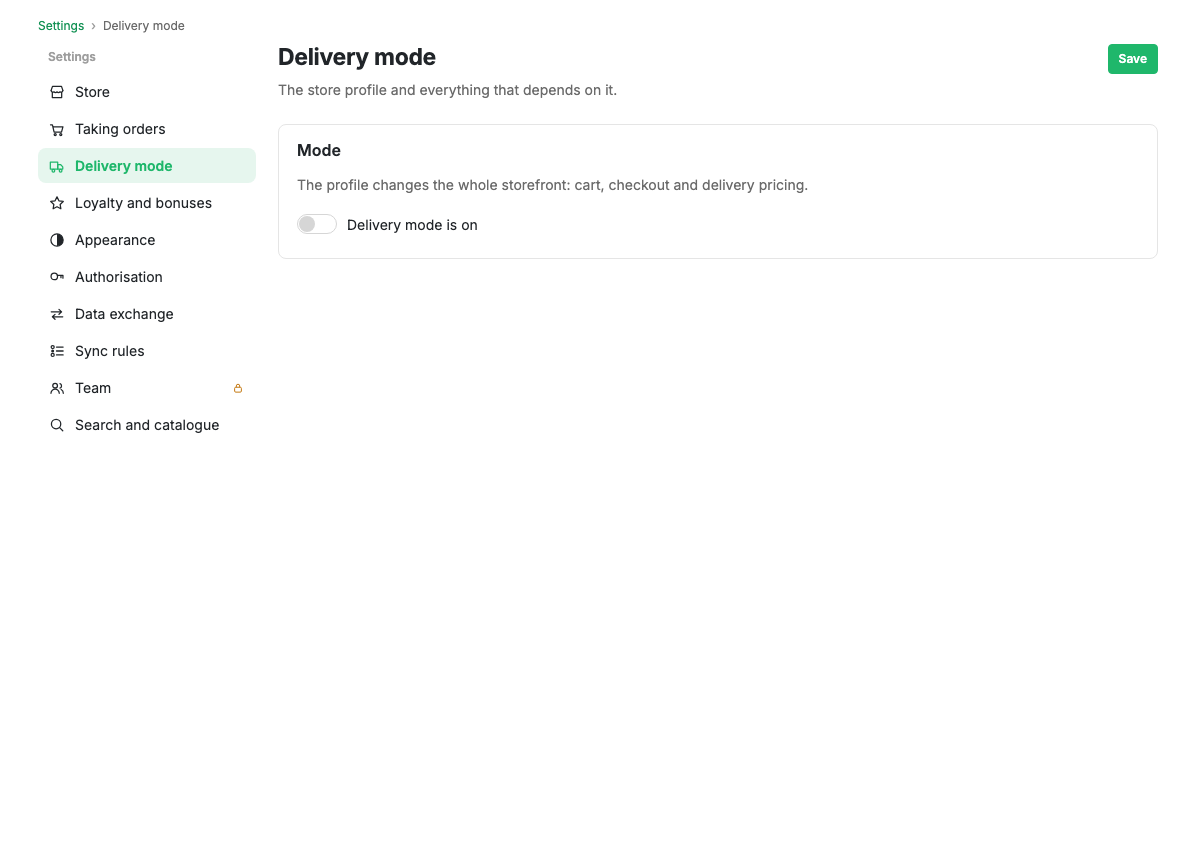Click the Mode card heading
The width and height of the screenshot is (1196, 848).
click(319, 150)
